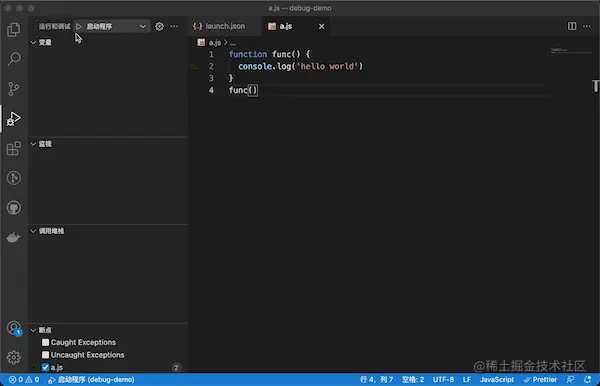This screenshot has width=600, height=386.
Task: Change end of line via LF indicator
Action: 467,380
